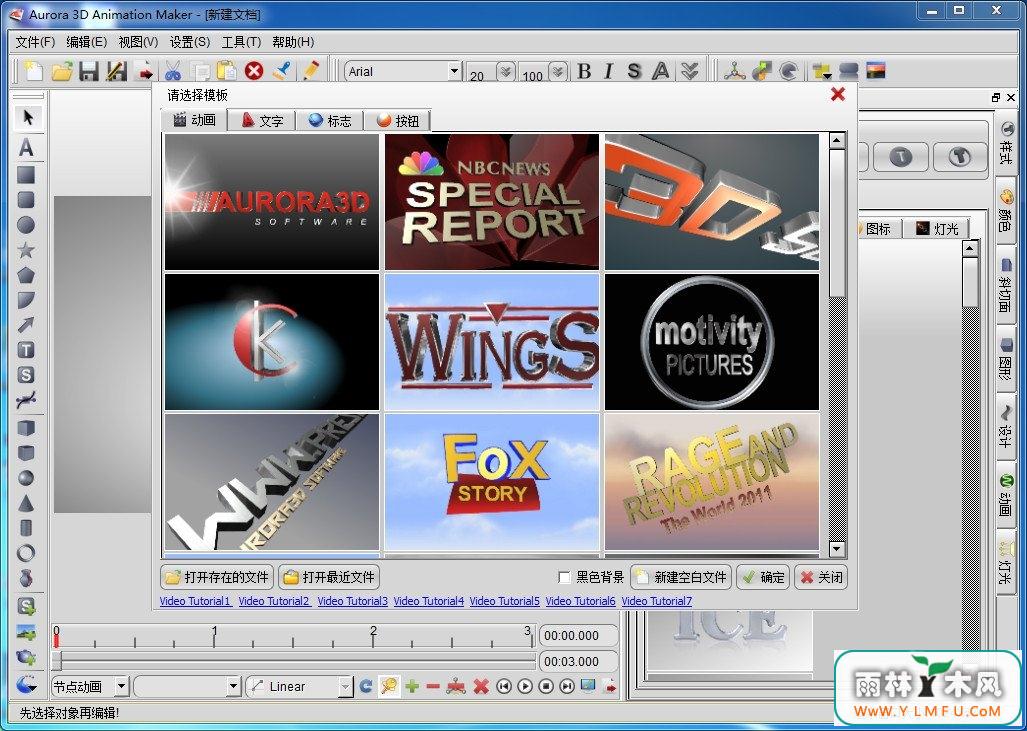Viewport: 1027px width, 731px height.
Task: Toggle the outlined 'A' text style button
Action: [x=662, y=71]
